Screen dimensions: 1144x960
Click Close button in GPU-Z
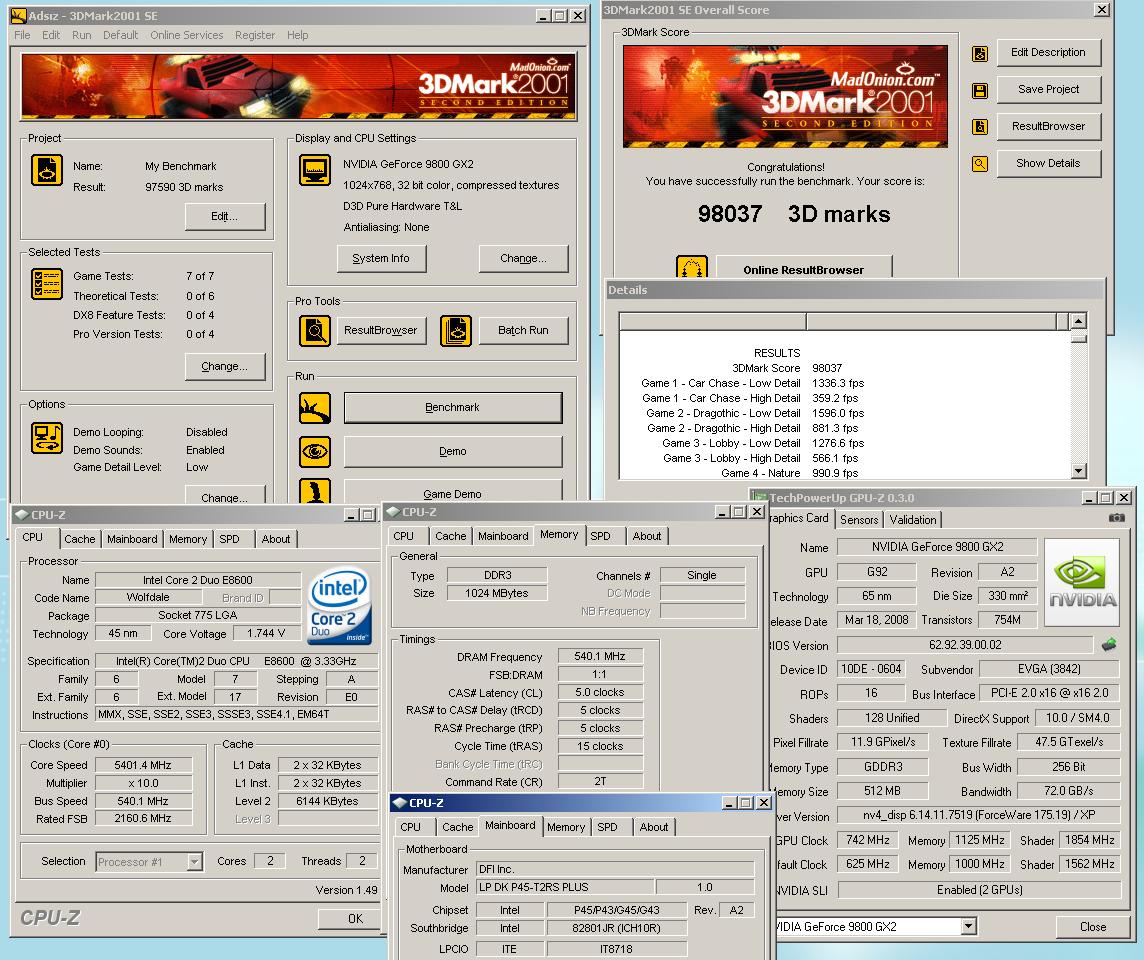point(1092,926)
